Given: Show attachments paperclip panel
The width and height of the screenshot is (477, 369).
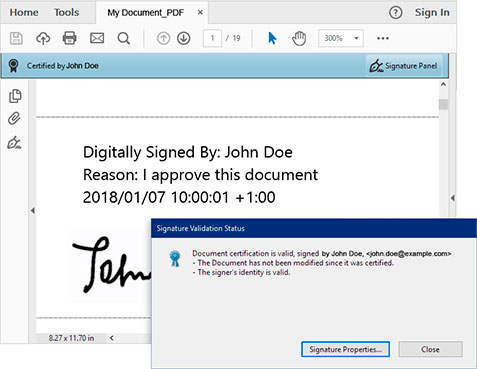Looking at the screenshot, I should pos(14,118).
